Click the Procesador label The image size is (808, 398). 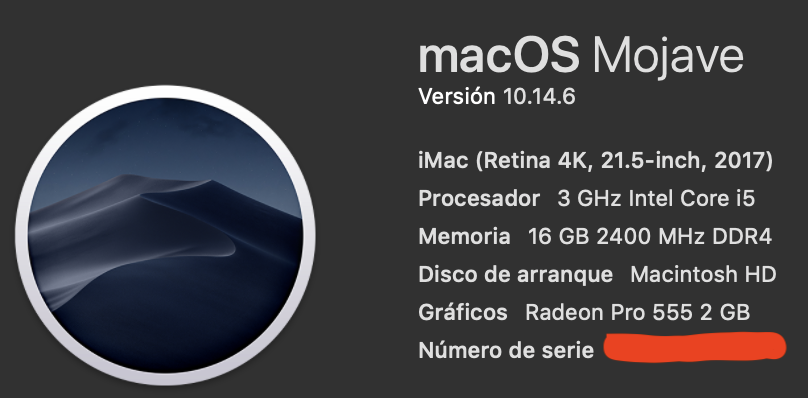pyautogui.click(x=479, y=199)
